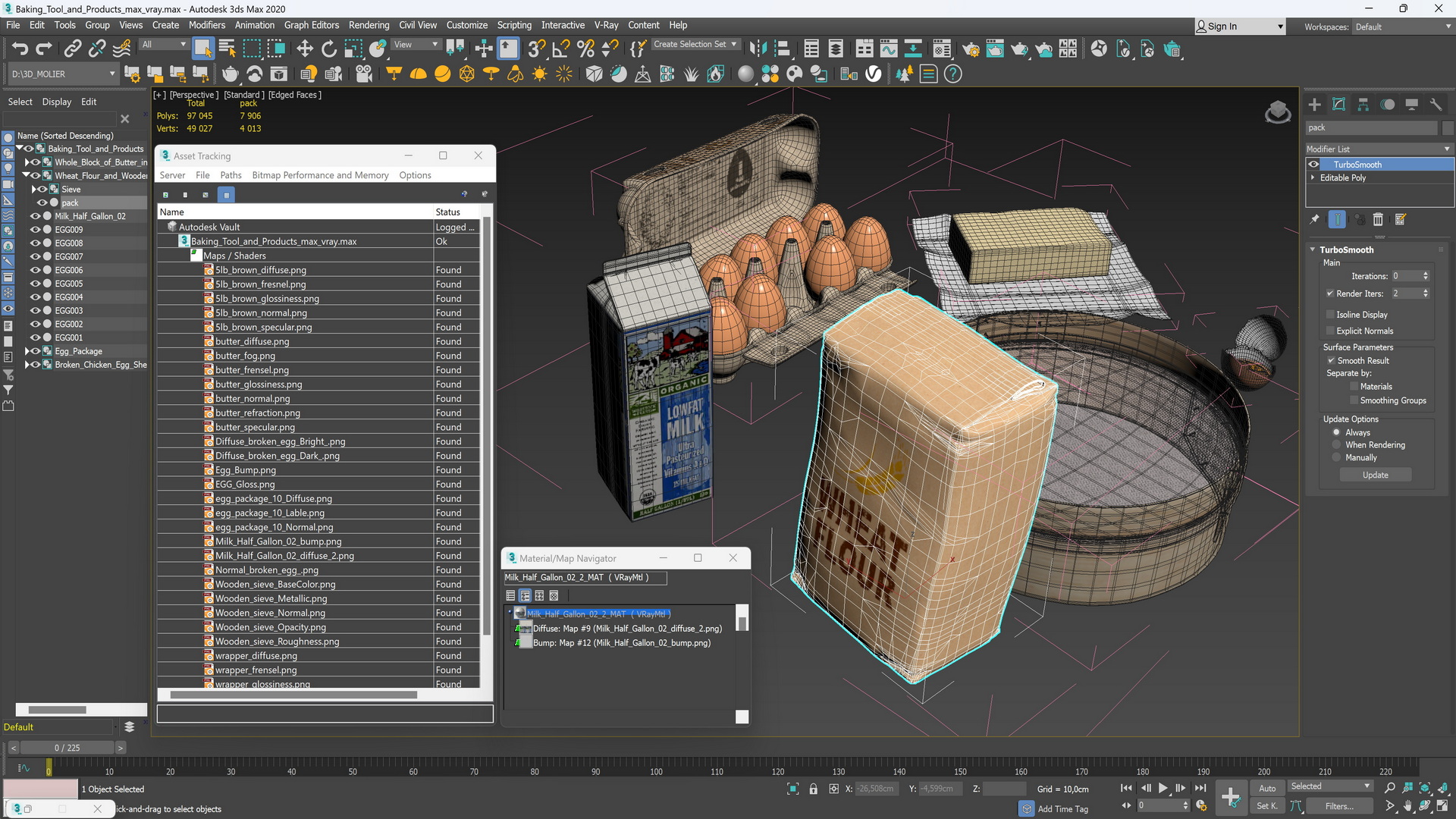The height and width of the screenshot is (819, 1456).
Task: Open the Modify tab in command panel
Action: 1339,105
